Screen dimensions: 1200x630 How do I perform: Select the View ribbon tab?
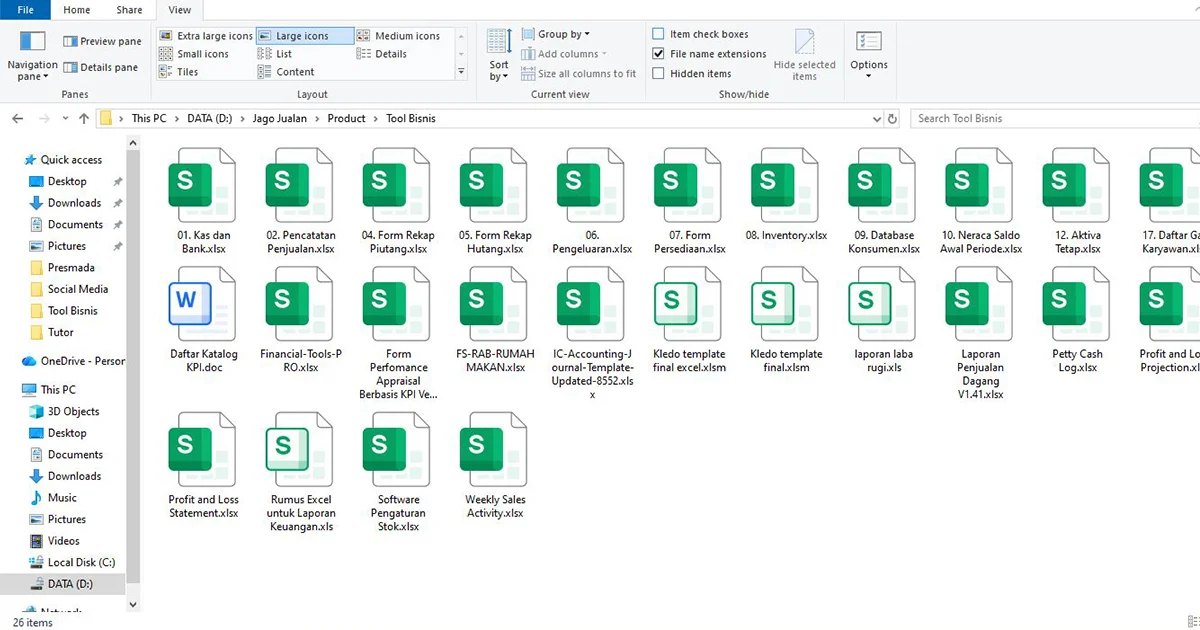pos(180,10)
